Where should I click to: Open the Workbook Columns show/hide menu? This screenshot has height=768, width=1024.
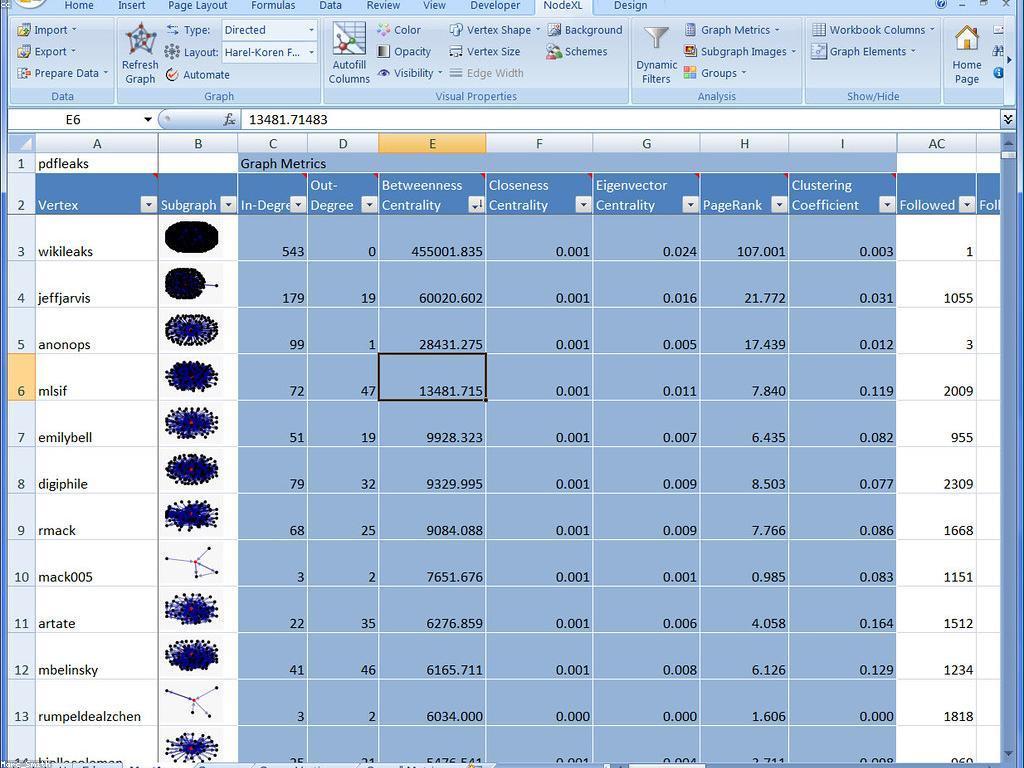[x=873, y=30]
